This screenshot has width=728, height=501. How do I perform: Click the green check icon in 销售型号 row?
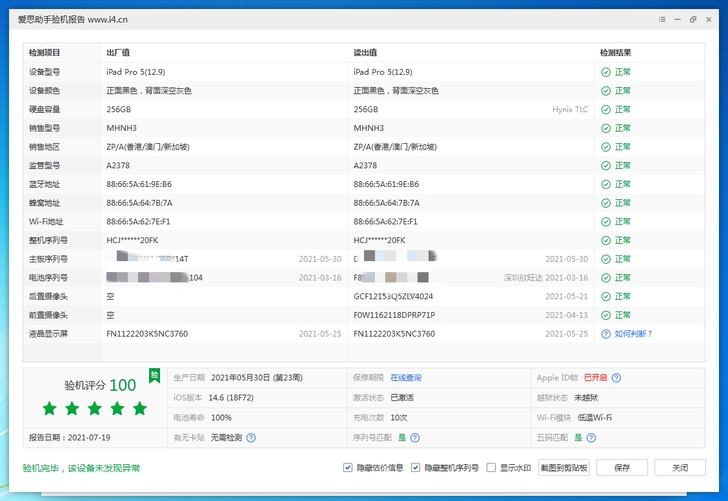coord(606,128)
